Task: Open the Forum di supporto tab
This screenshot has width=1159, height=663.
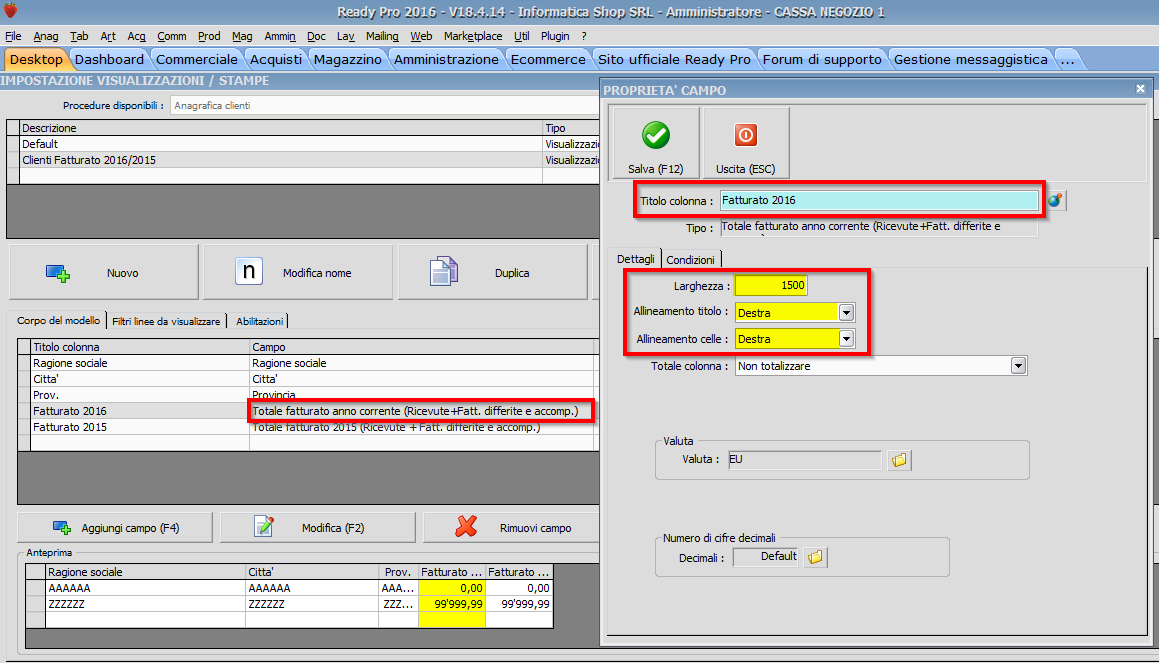Action: point(822,59)
